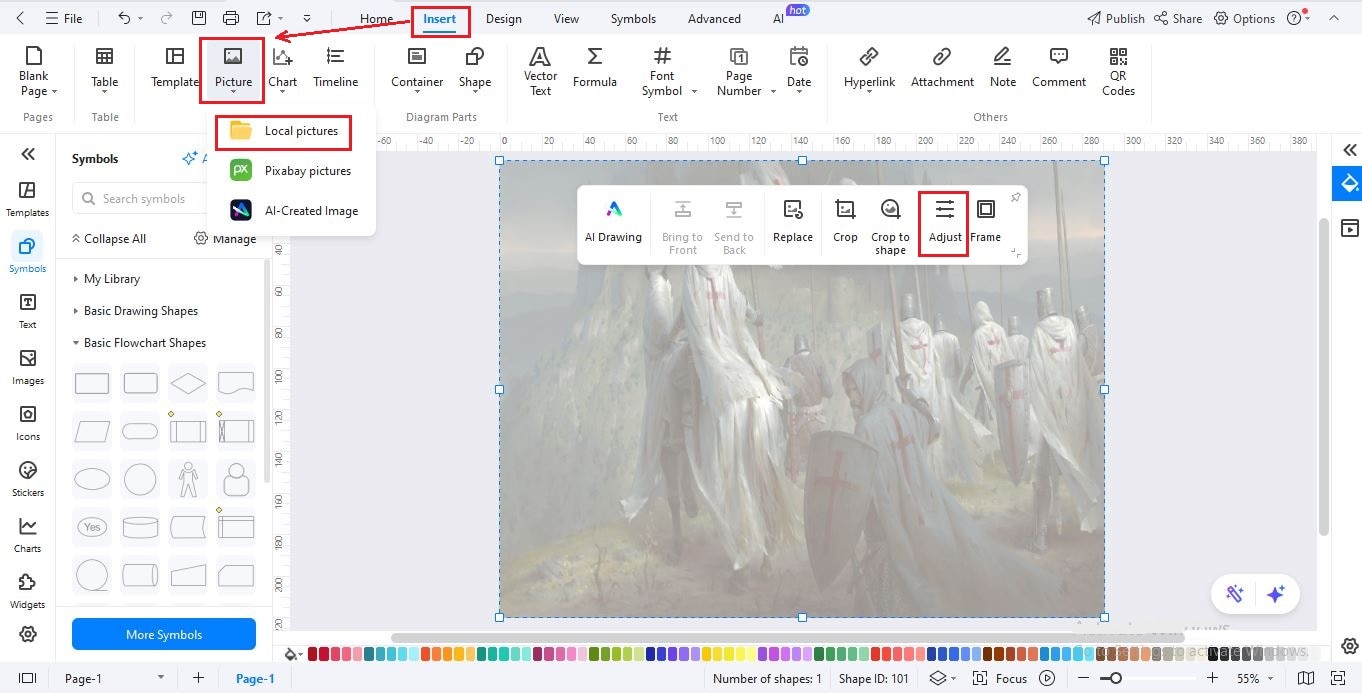1362x693 pixels.
Task: Open the Template option in the ribbon
Action: tap(174, 68)
